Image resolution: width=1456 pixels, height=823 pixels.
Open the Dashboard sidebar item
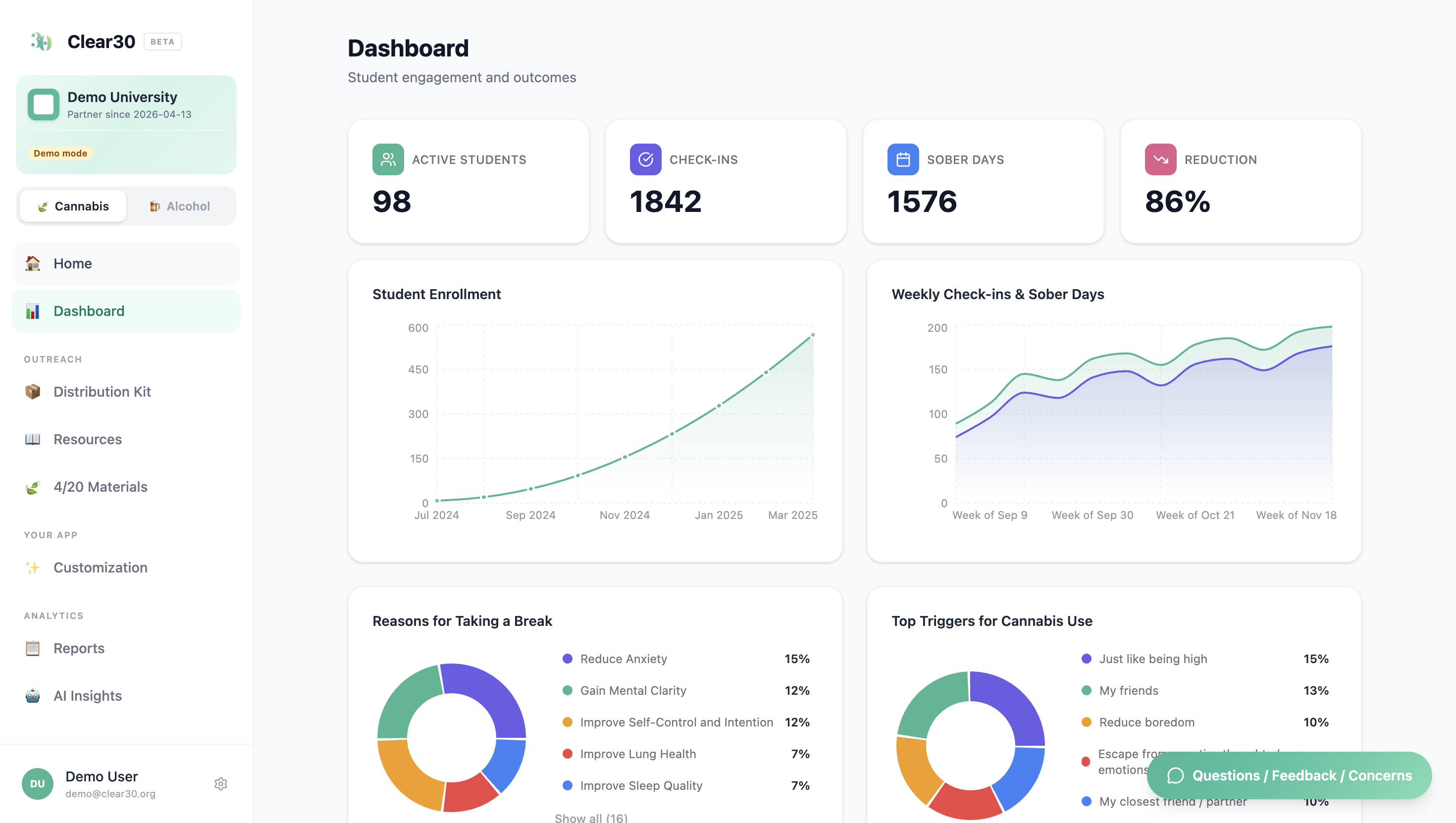89,311
